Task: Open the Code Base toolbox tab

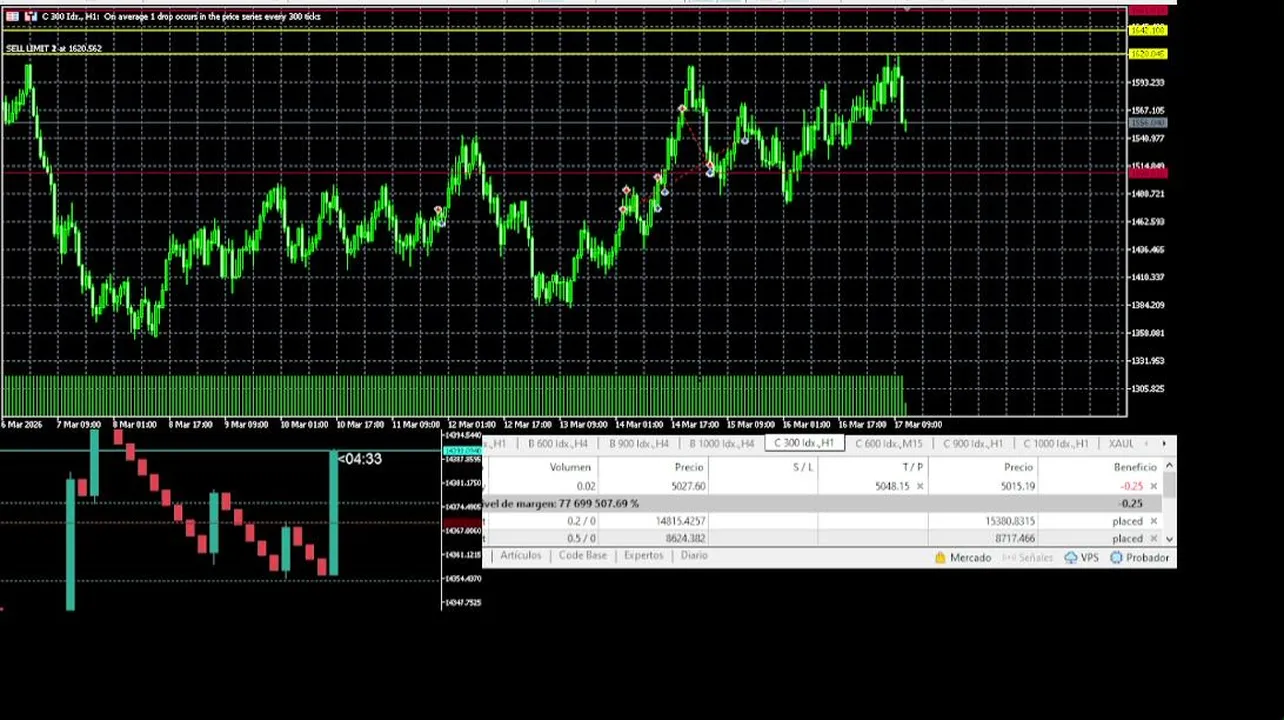Action: (582, 555)
